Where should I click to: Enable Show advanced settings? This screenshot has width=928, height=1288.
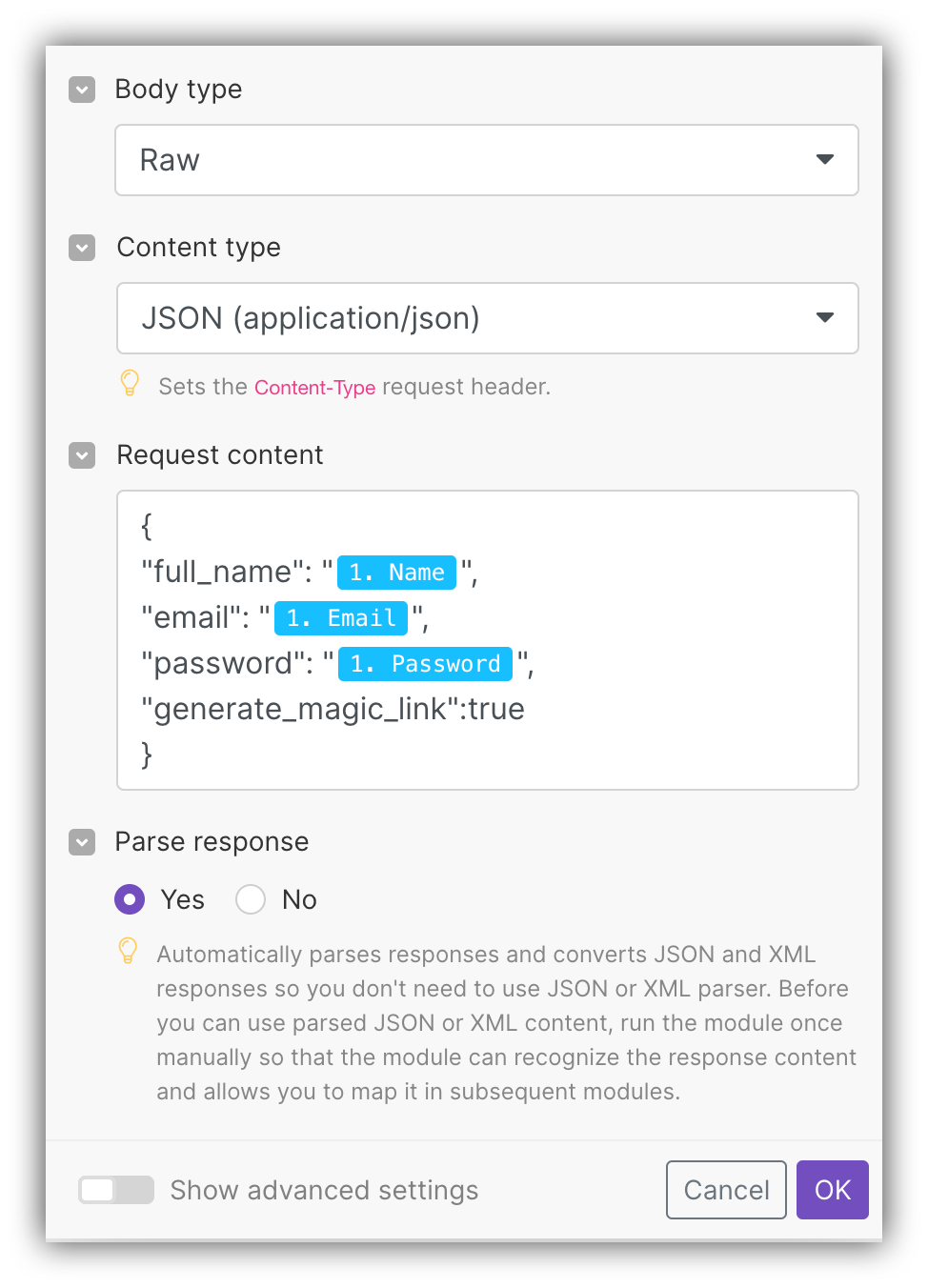coord(115,1190)
